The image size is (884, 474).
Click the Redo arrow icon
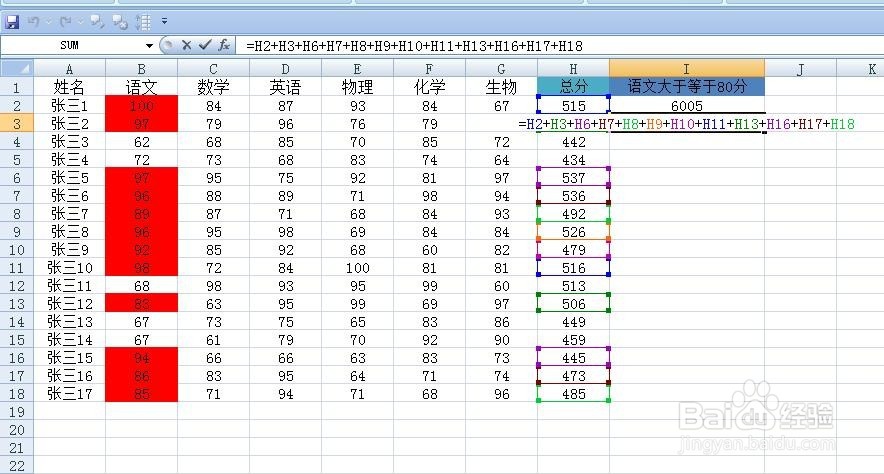click(65, 21)
